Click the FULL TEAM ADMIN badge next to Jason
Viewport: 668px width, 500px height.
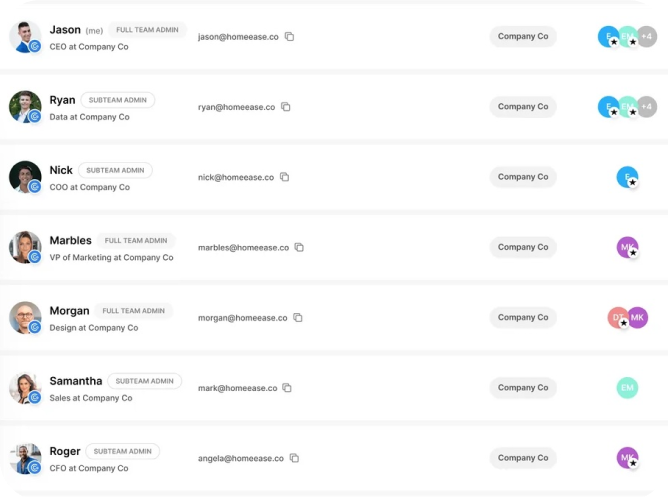coord(147,30)
